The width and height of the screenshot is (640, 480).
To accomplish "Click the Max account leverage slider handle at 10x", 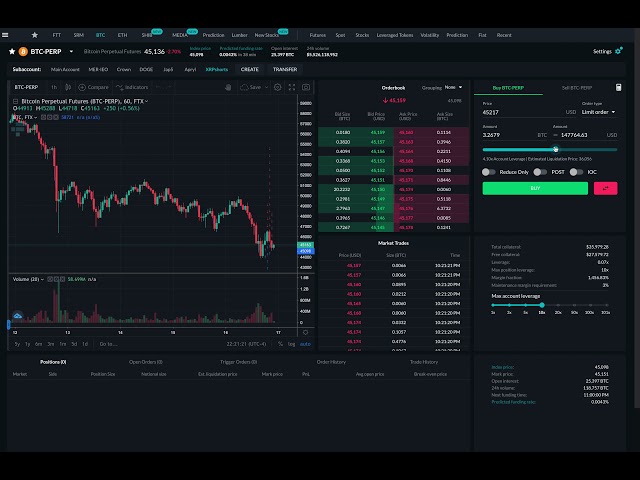I will (x=542, y=305).
